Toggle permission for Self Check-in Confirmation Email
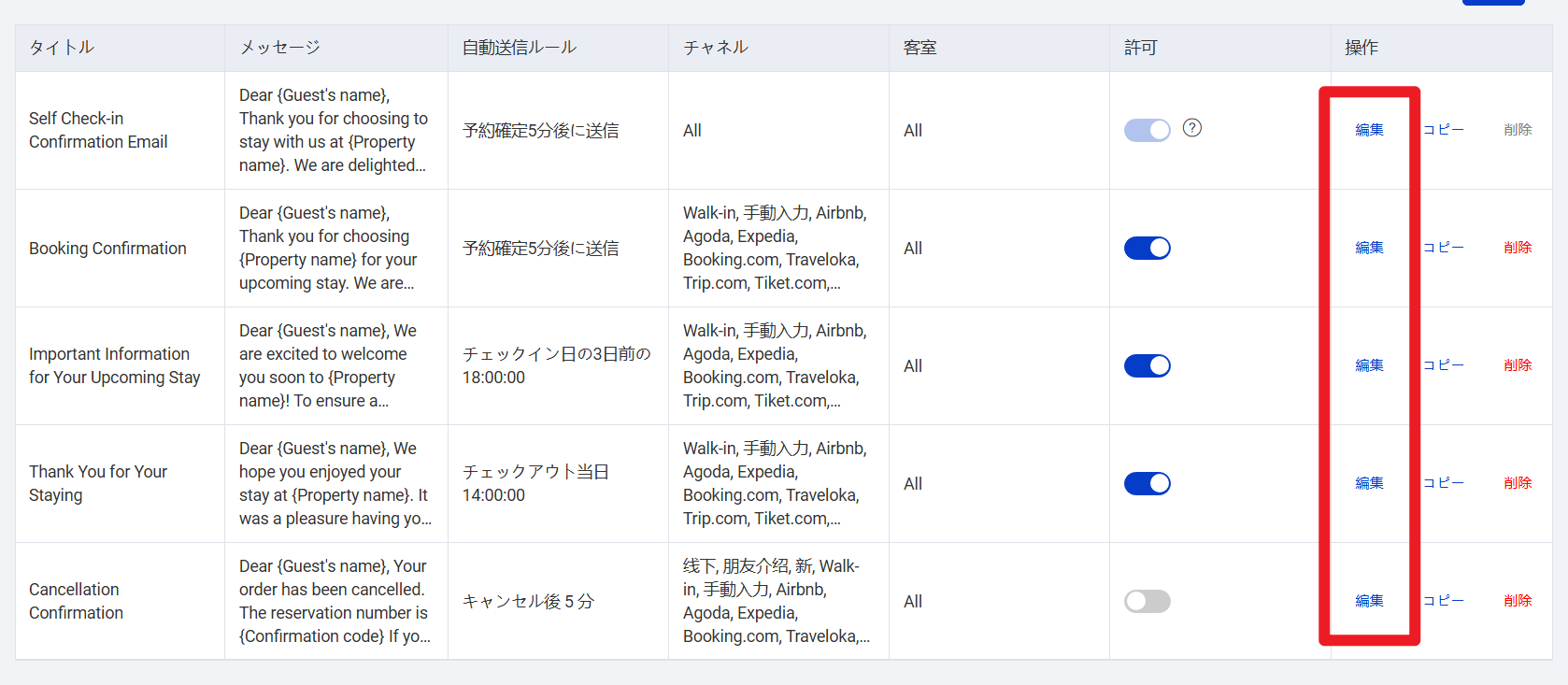 coord(1147,130)
